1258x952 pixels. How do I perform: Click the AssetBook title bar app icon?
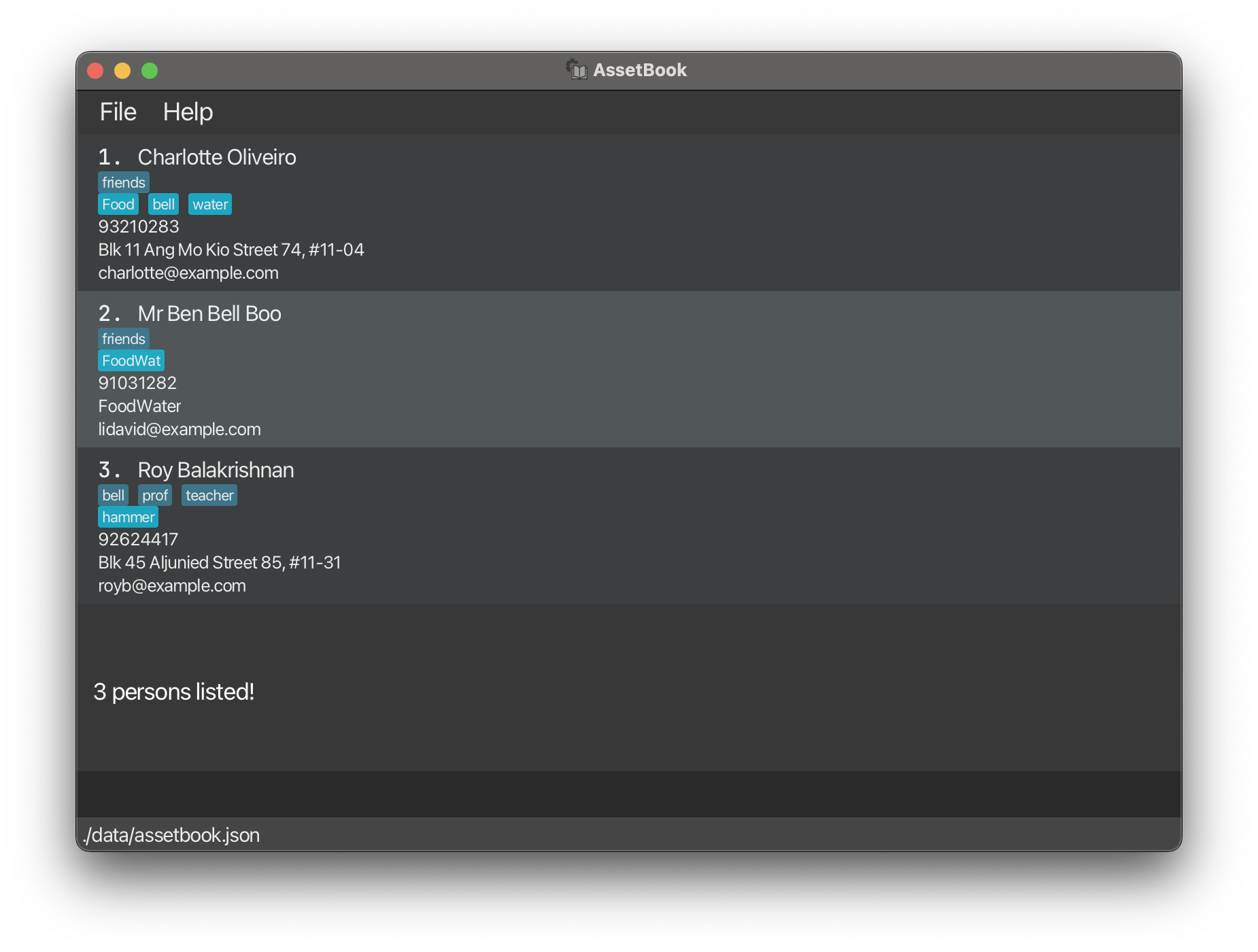[x=576, y=69]
